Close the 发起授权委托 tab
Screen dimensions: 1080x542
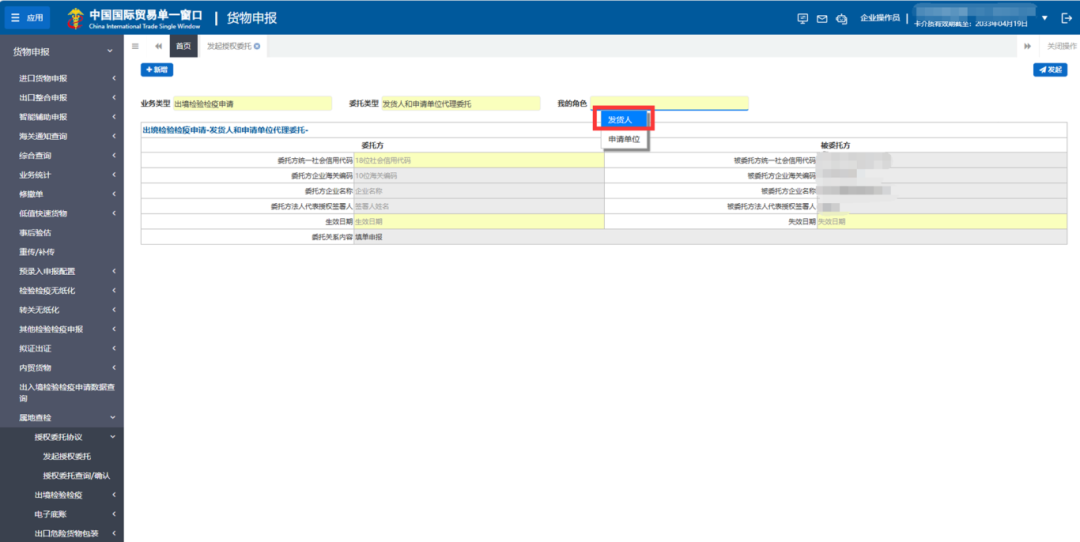click(x=257, y=46)
